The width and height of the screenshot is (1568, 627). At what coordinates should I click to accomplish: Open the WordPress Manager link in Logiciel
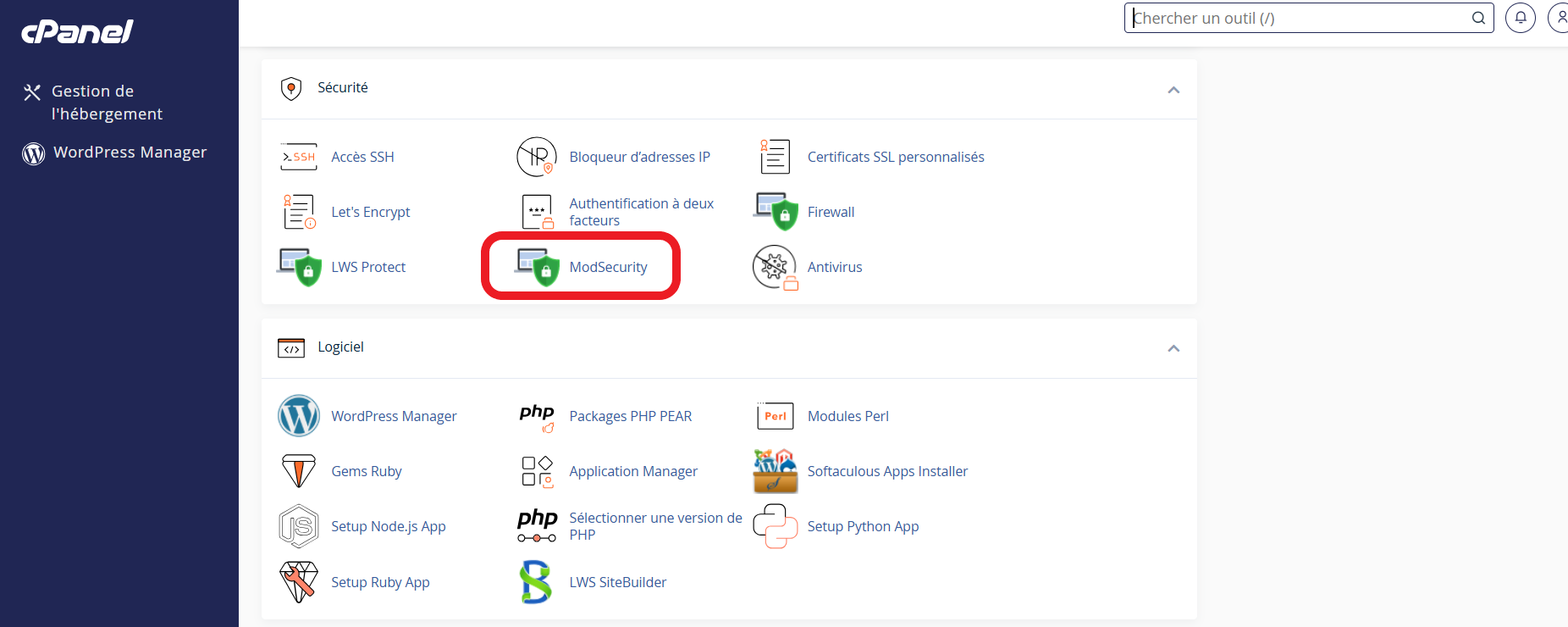pyautogui.click(x=394, y=416)
